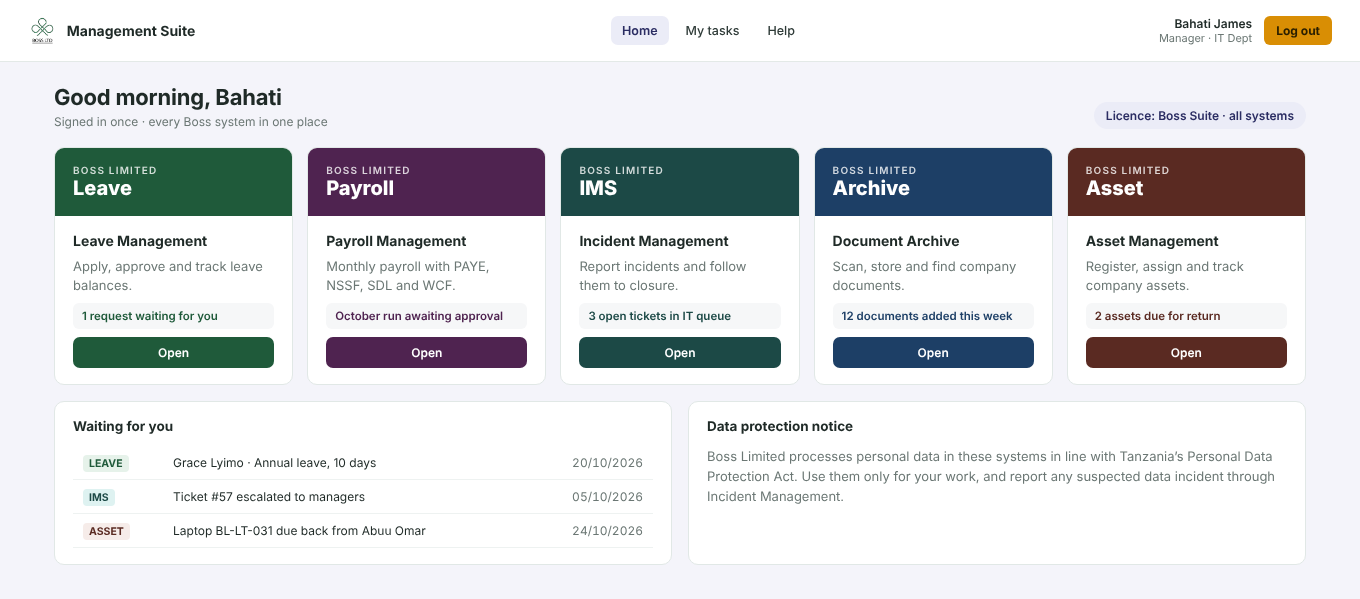Open Grace Lyimo annual leave request
The width and height of the screenshot is (1360, 599).
click(363, 463)
